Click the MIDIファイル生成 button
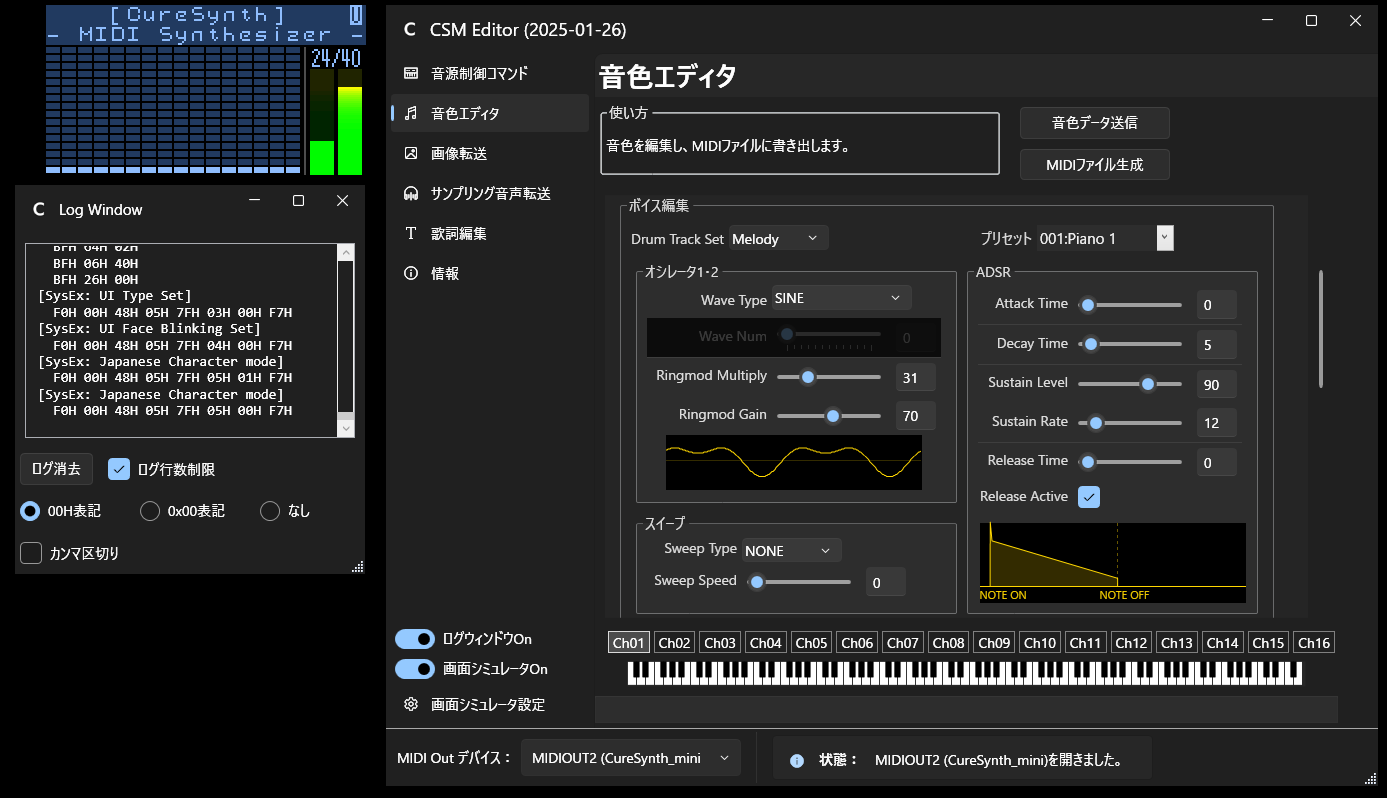This screenshot has width=1387, height=798. pyautogui.click(x=1095, y=164)
